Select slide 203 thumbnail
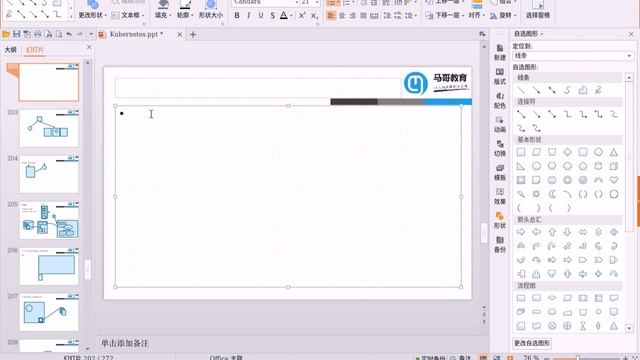 [x=49, y=128]
